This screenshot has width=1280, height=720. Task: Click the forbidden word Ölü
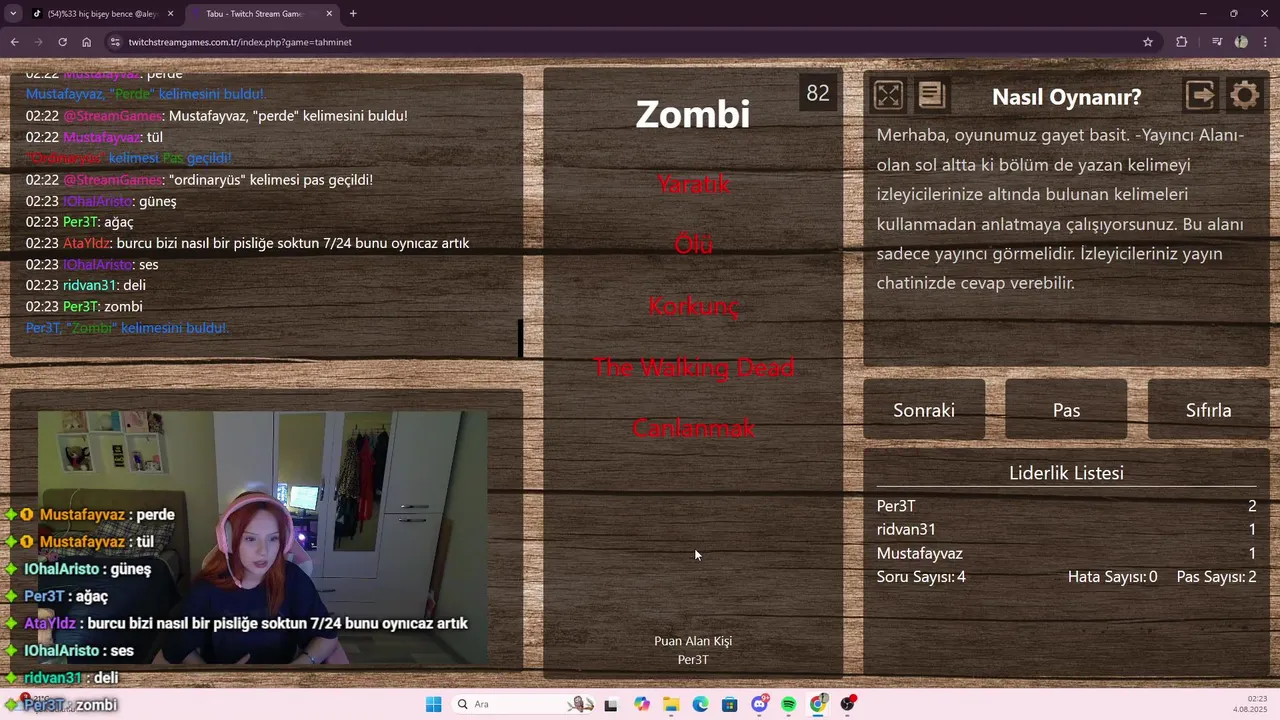tap(693, 244)
